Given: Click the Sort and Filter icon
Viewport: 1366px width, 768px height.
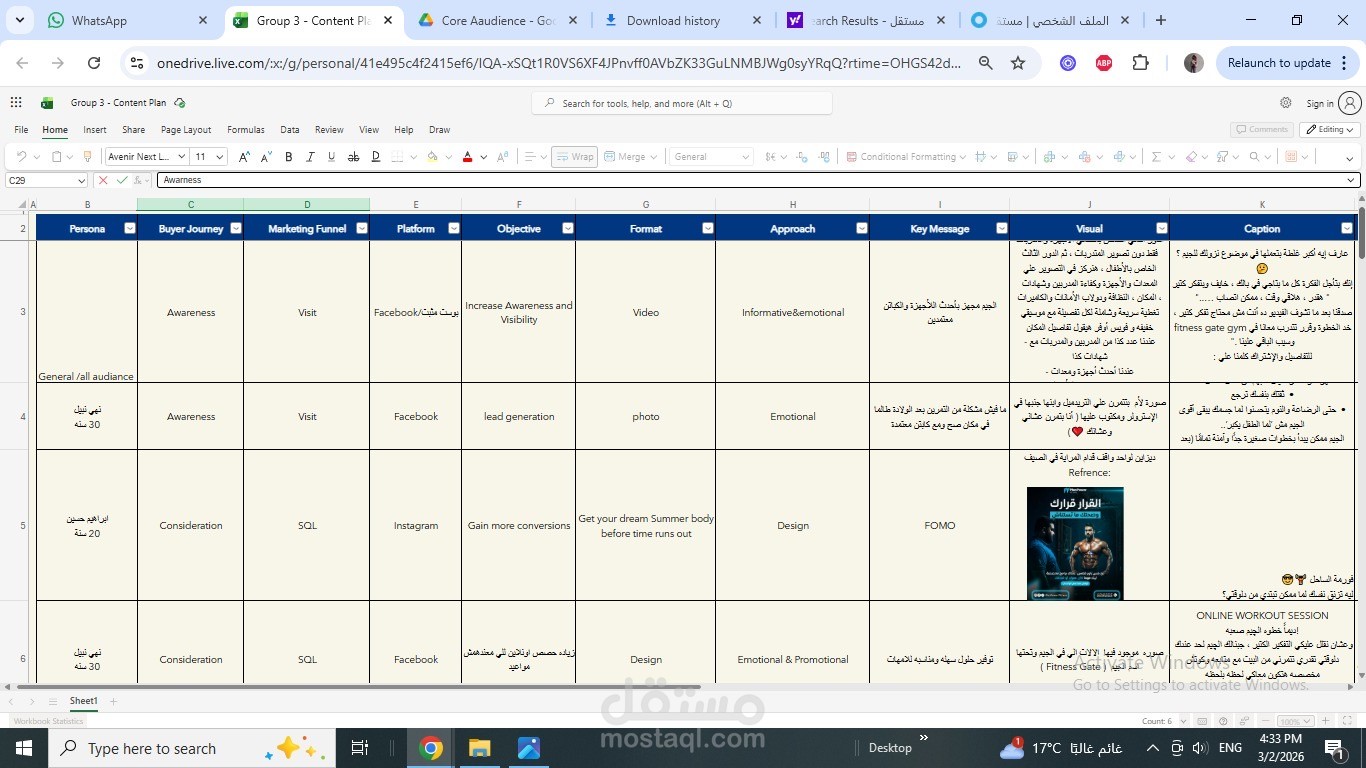Looking at the screenshot, I should point(1222,156).
